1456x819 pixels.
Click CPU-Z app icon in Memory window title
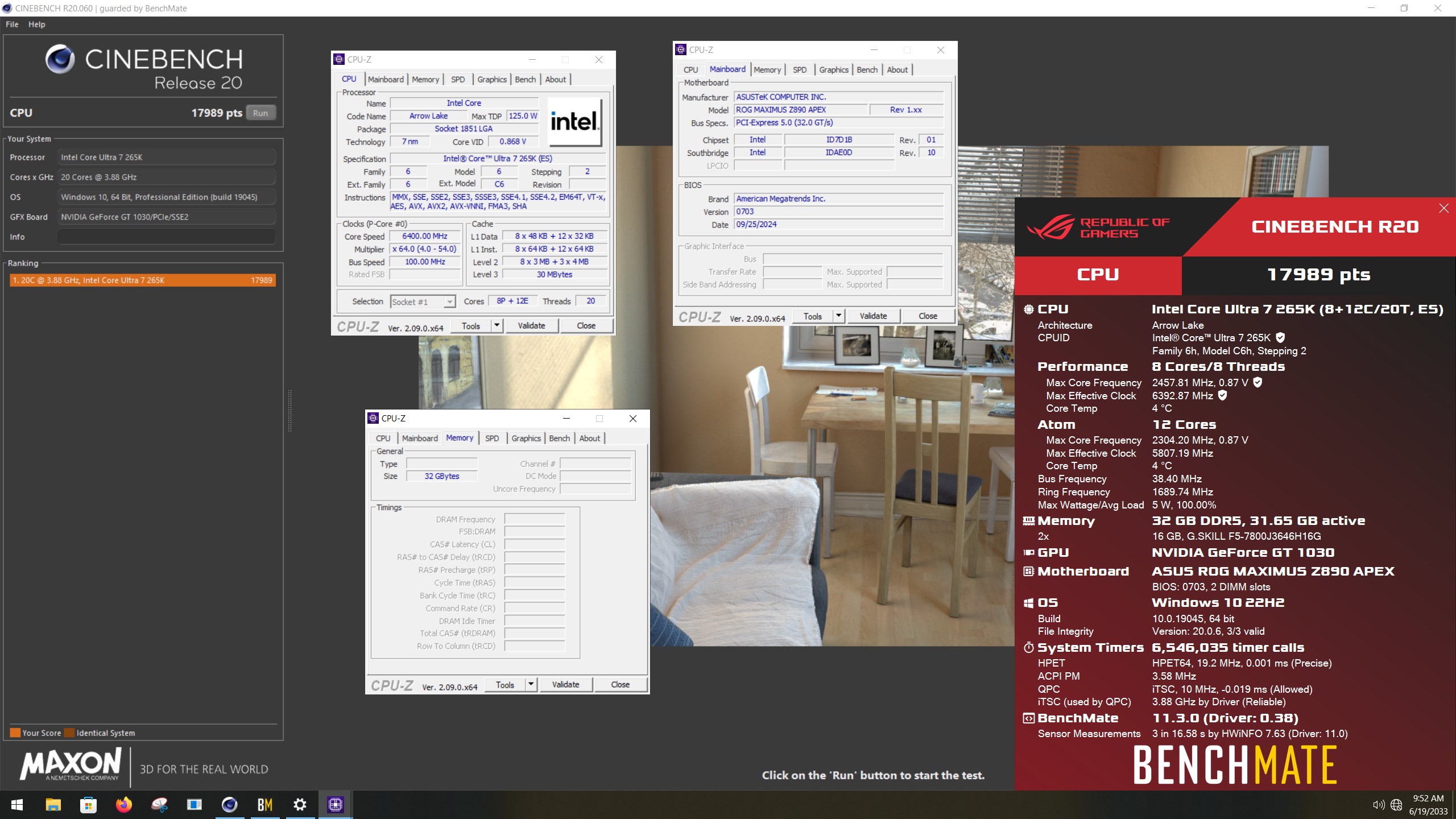click(374, 418)
